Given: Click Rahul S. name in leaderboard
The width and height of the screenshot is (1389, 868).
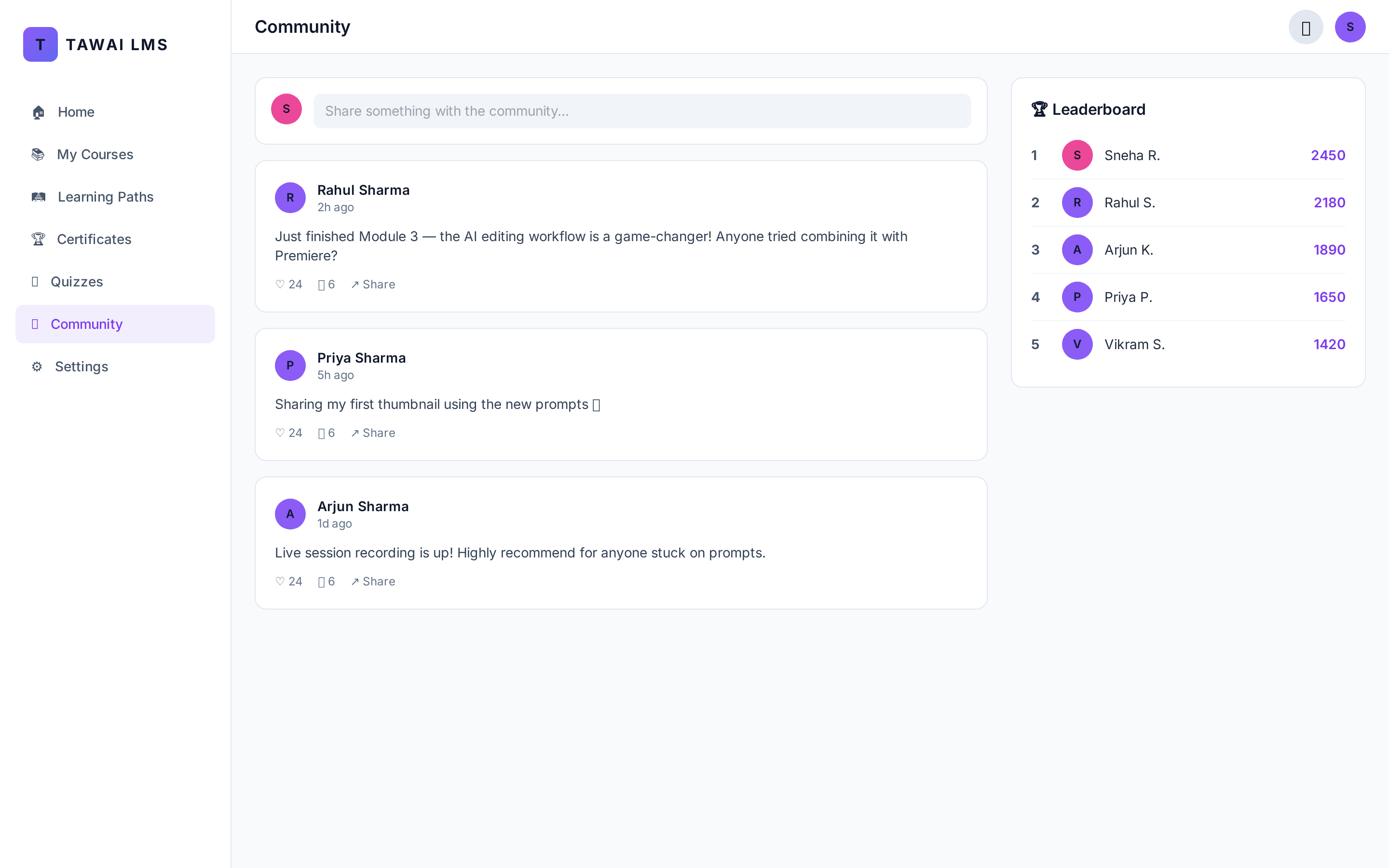Looking at the screenshot, I should (1130, 203).
